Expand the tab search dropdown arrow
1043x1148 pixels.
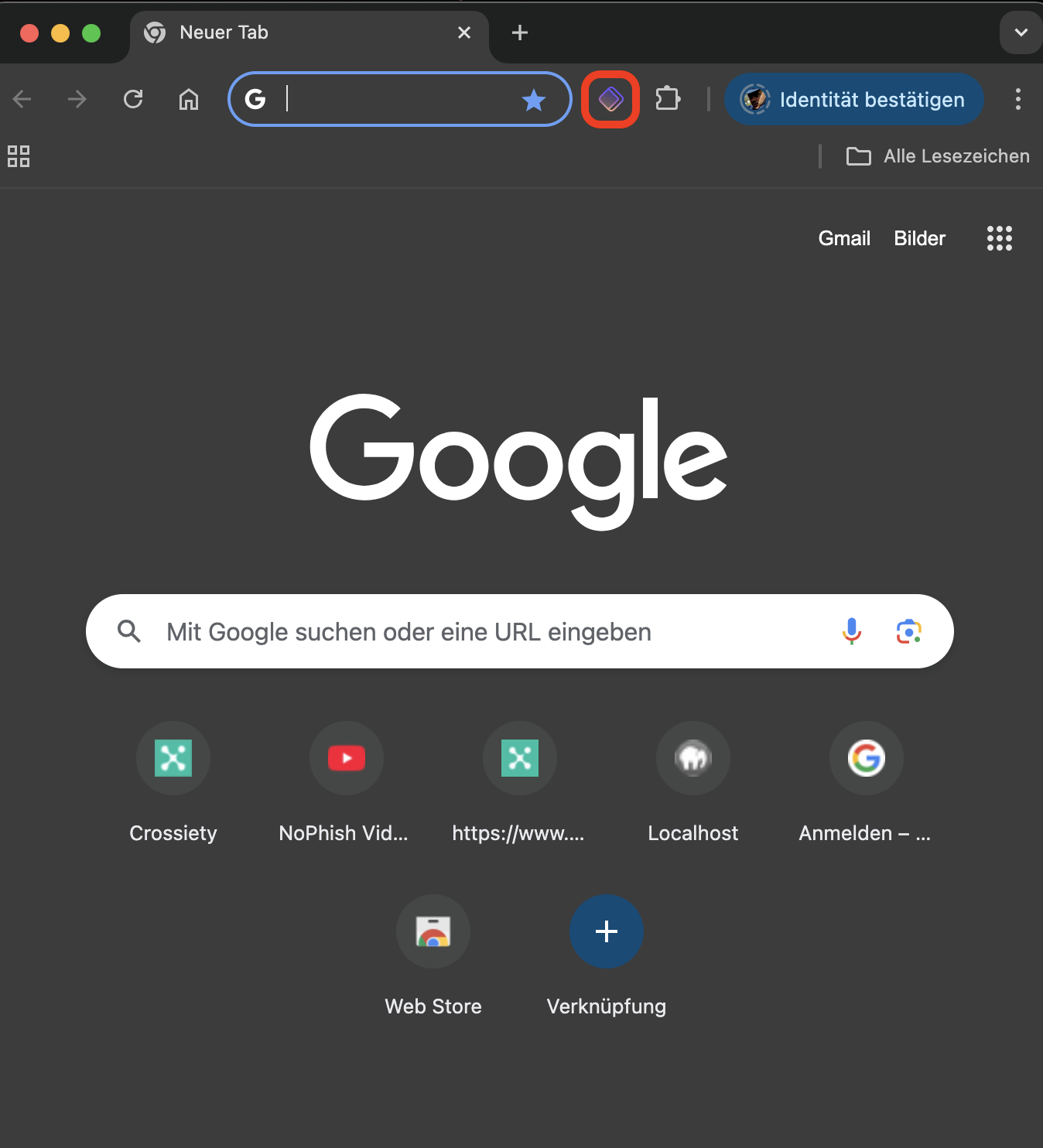pyautogui.click(x=1021, y=32)
